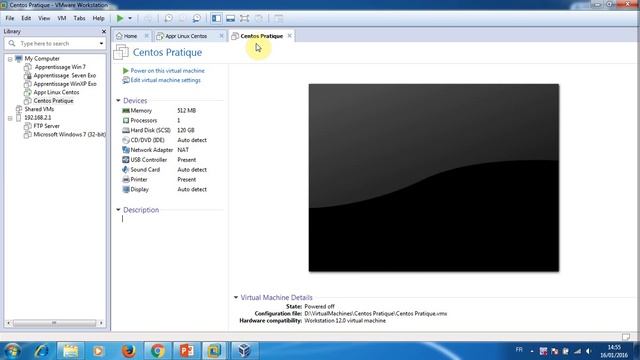Collapse the 192.168.2.1 tree node
640x360 pixels.
(10, 118)
